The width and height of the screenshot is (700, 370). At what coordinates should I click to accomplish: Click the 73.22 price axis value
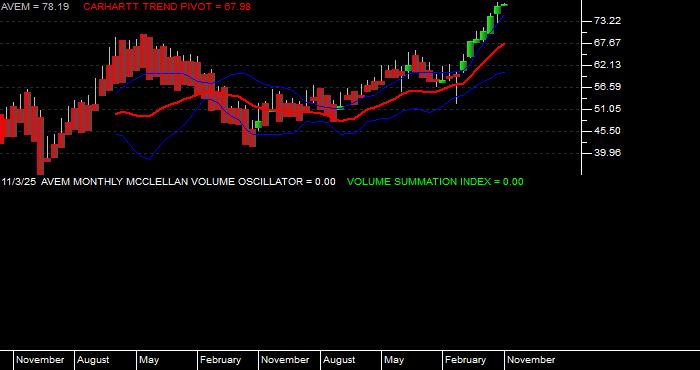click(x=608, y=21)
